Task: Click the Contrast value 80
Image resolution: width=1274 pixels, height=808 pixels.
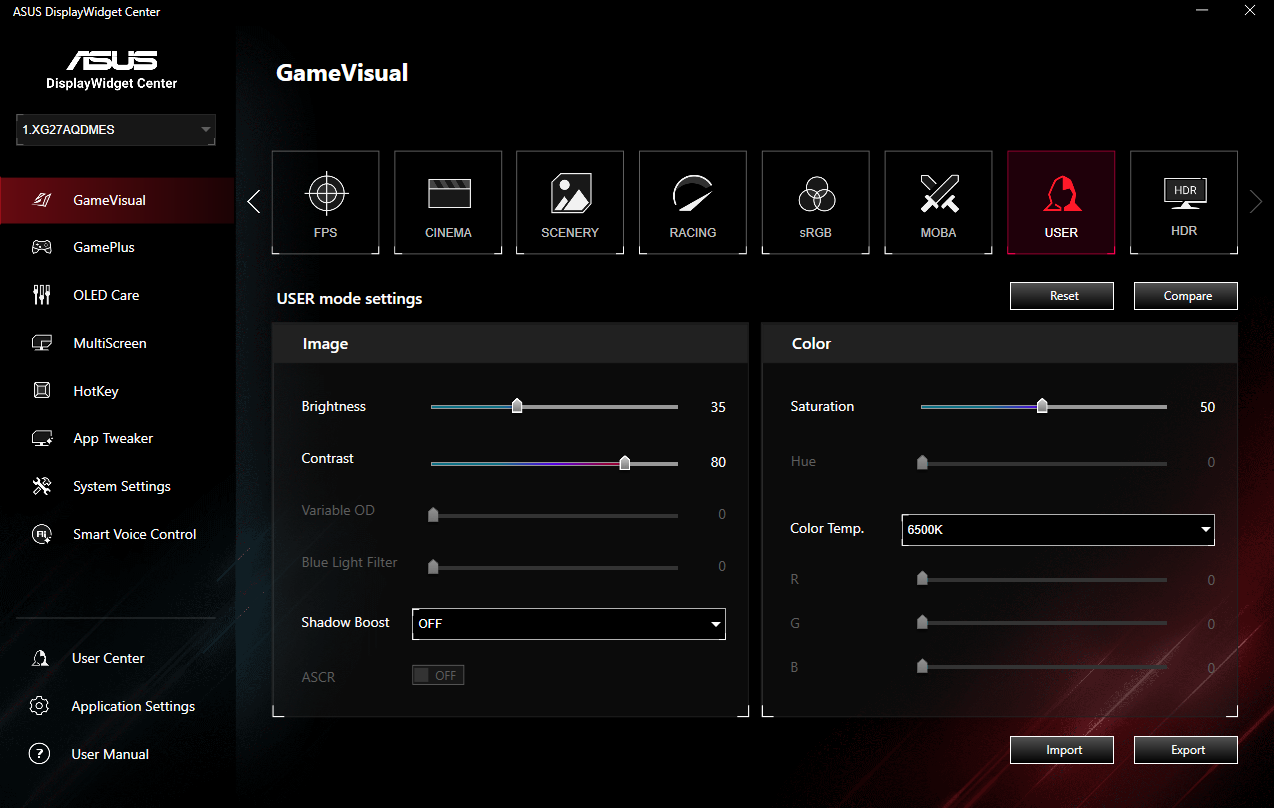Action: [718, 462]
